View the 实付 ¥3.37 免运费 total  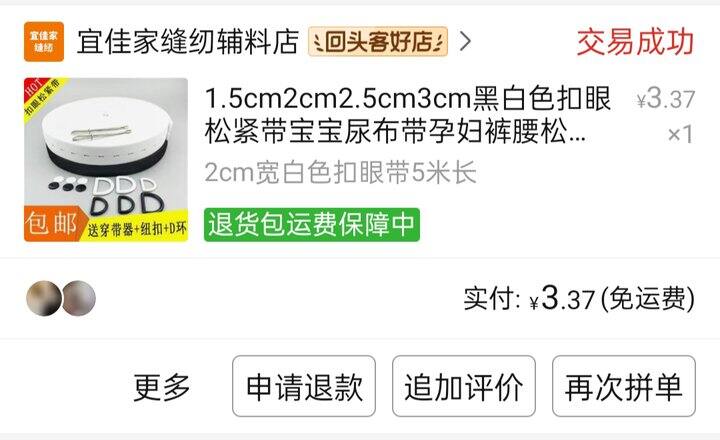coord(579,299)
